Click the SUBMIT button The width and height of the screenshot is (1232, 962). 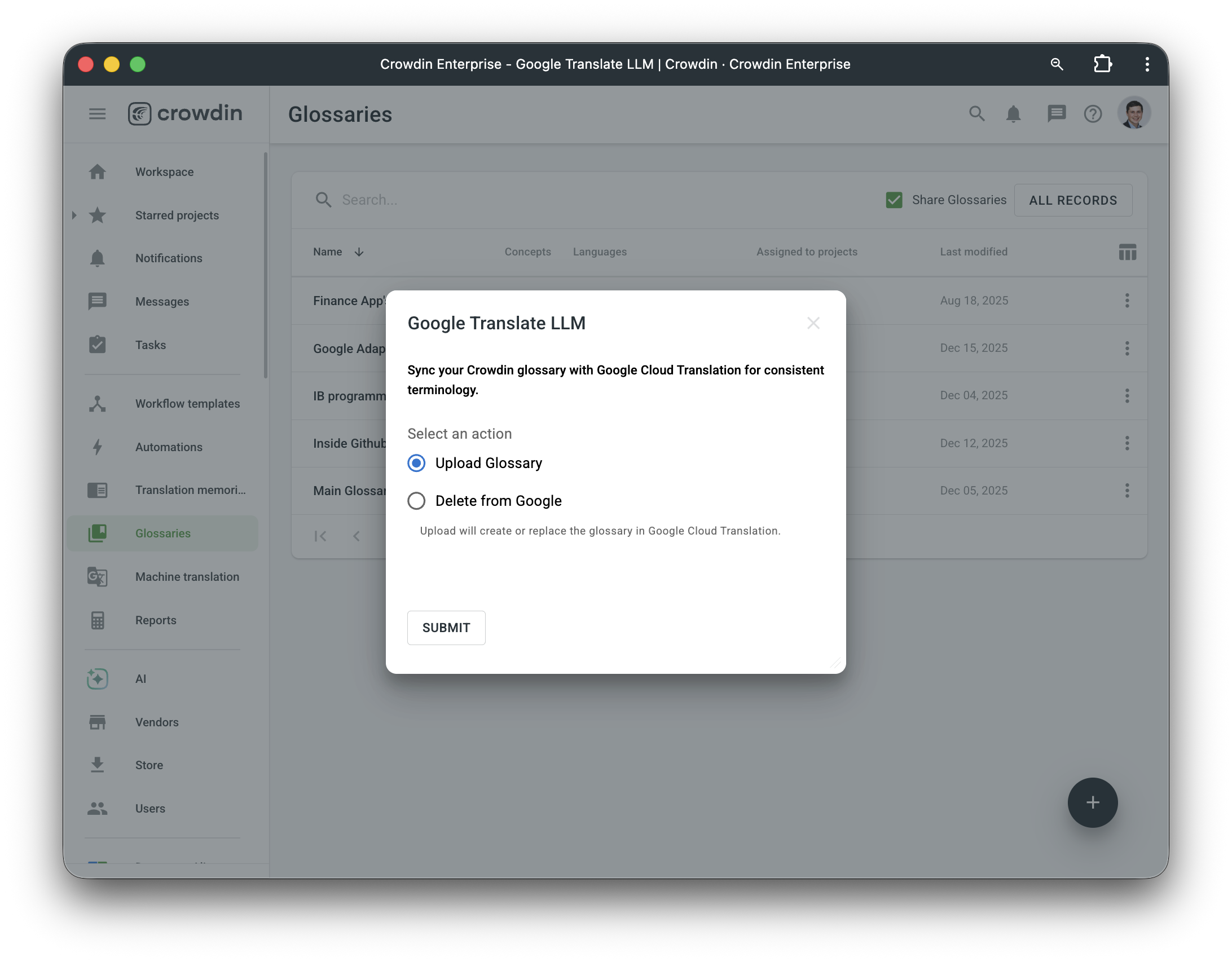pos(446,628)
